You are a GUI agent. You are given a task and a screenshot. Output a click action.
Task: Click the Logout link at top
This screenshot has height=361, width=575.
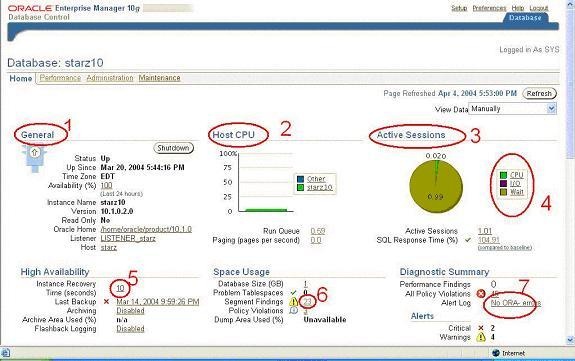[539, 8]
